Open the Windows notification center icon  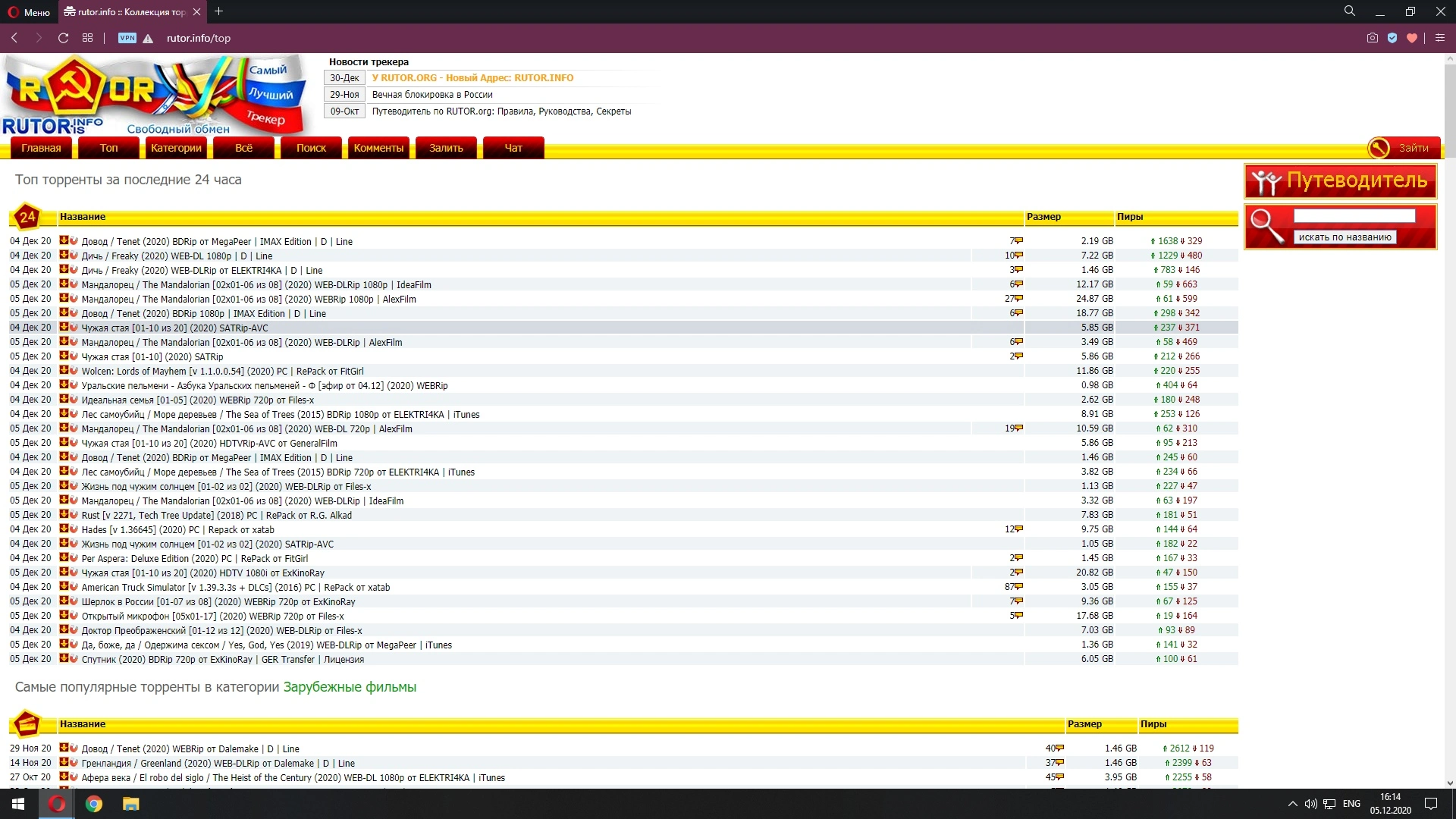click(1431, 804)
